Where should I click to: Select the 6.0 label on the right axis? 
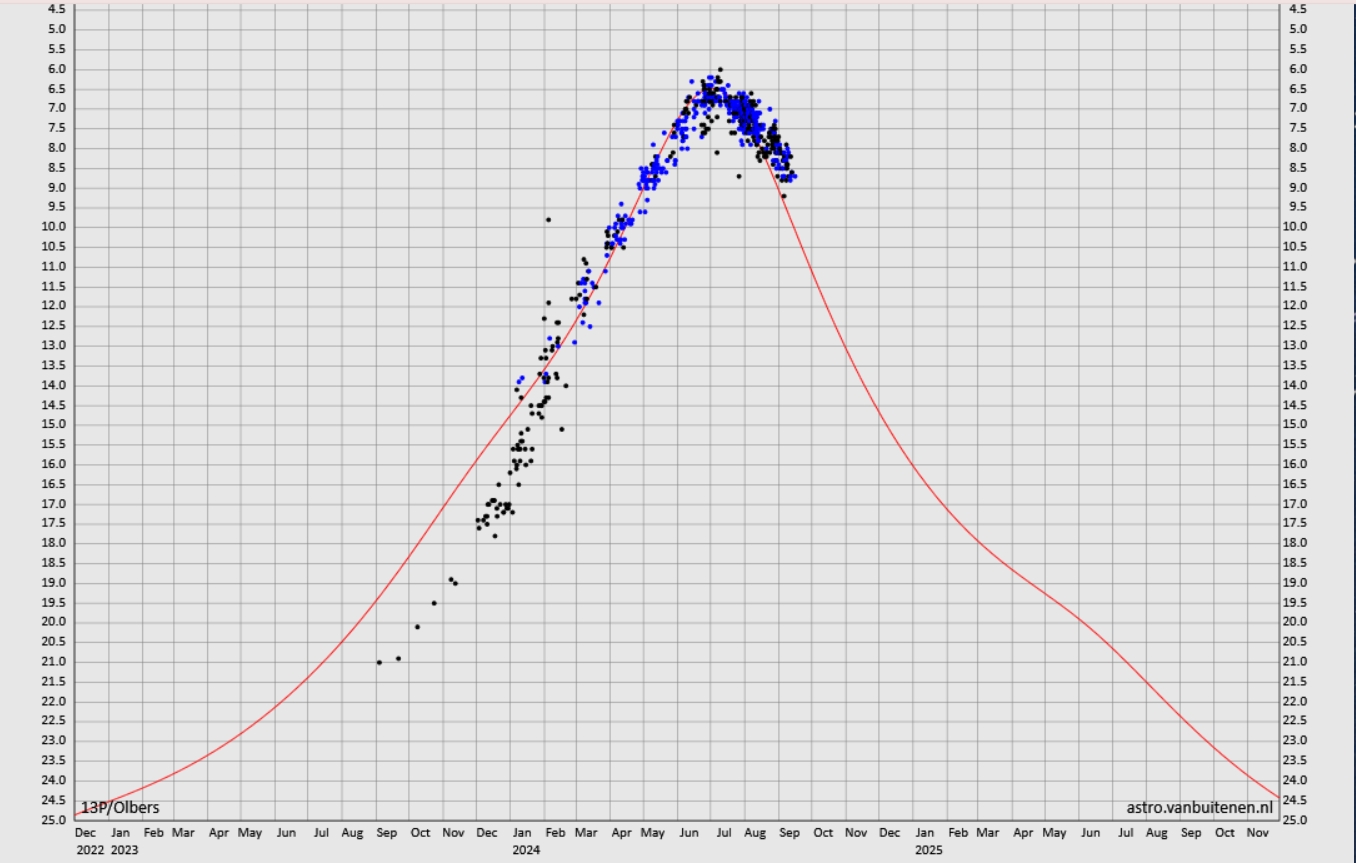[x=1299, y=69]
